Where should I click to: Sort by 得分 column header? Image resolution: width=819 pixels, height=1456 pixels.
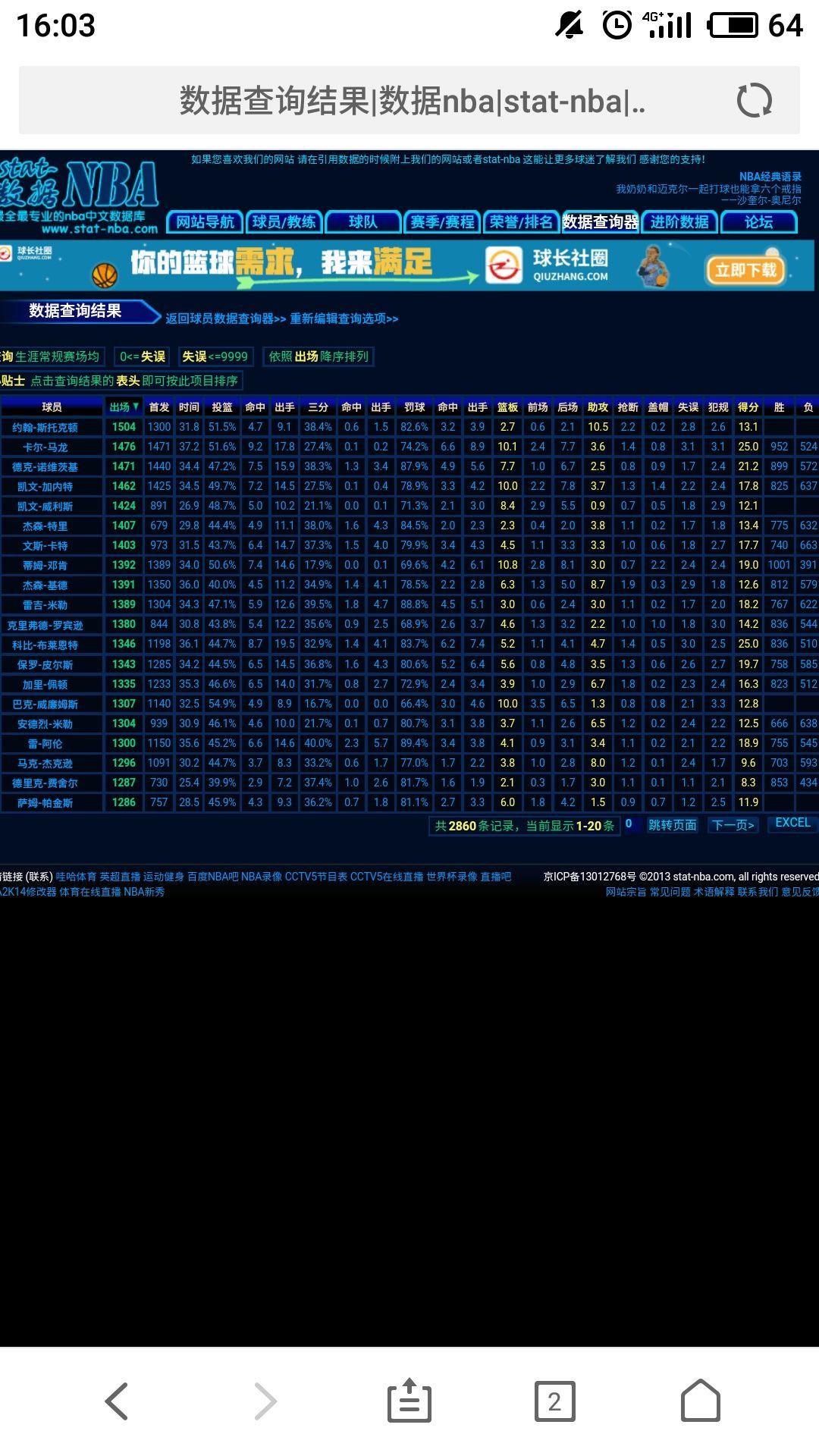(748, 407)
